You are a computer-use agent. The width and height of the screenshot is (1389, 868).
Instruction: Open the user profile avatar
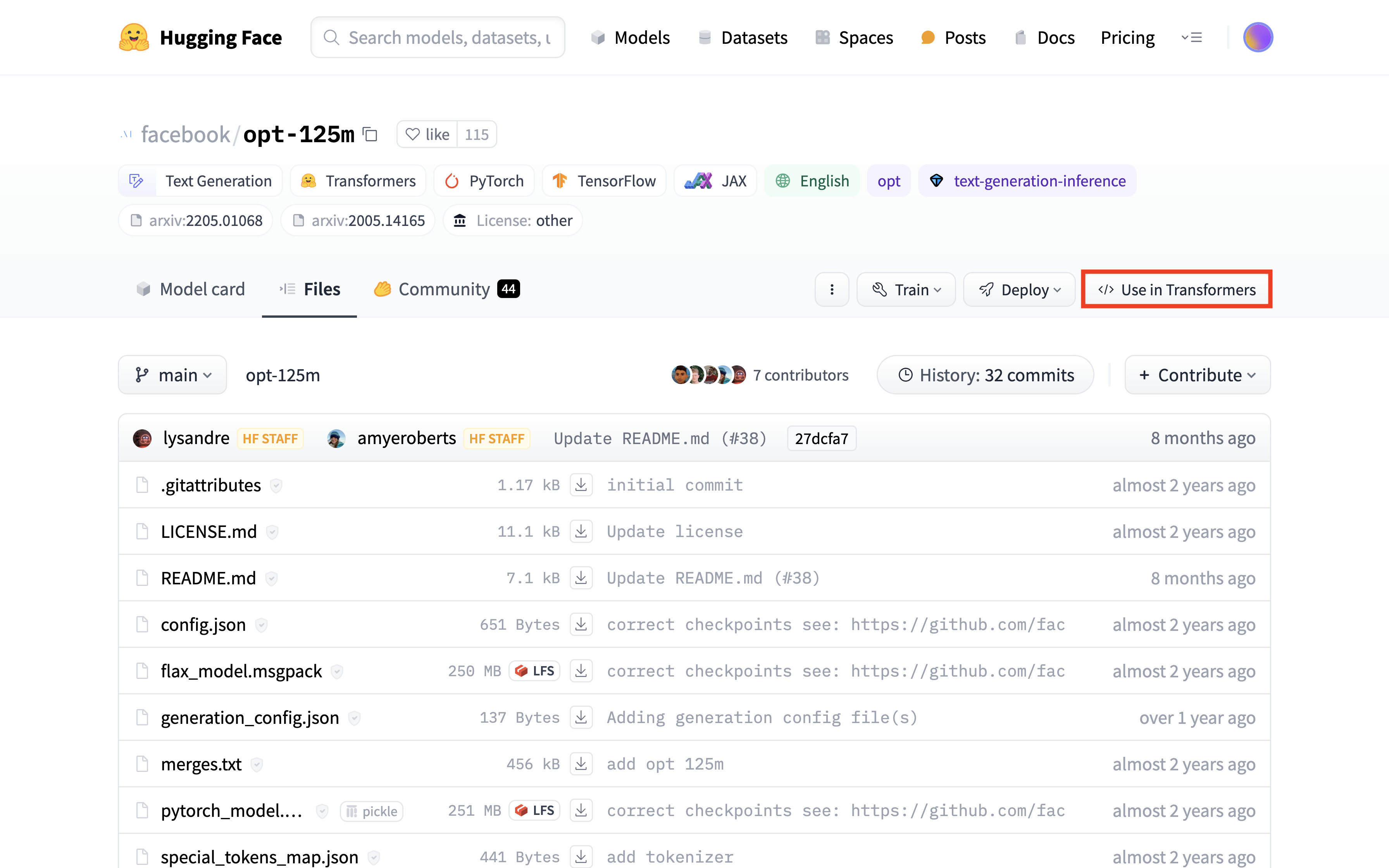1258,37
